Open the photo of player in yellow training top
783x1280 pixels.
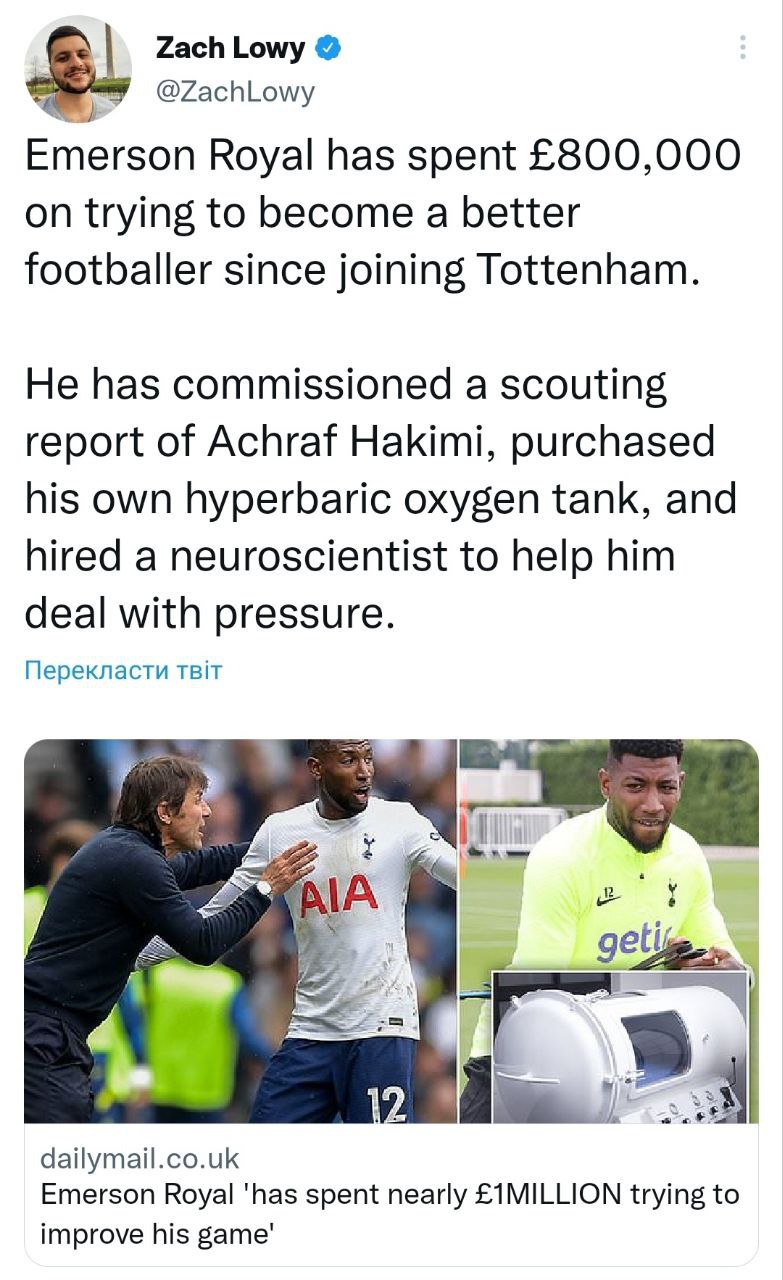(x=608, y=850)
